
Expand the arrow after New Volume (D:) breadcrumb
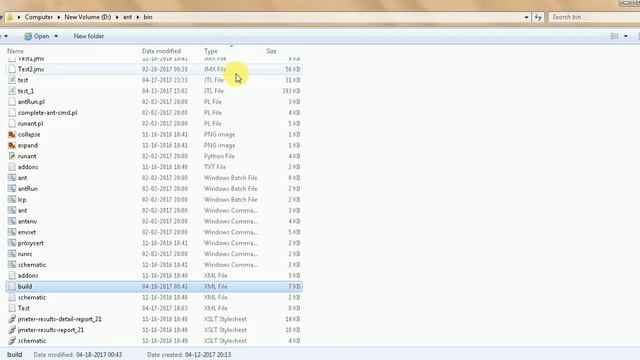[117, 17]
